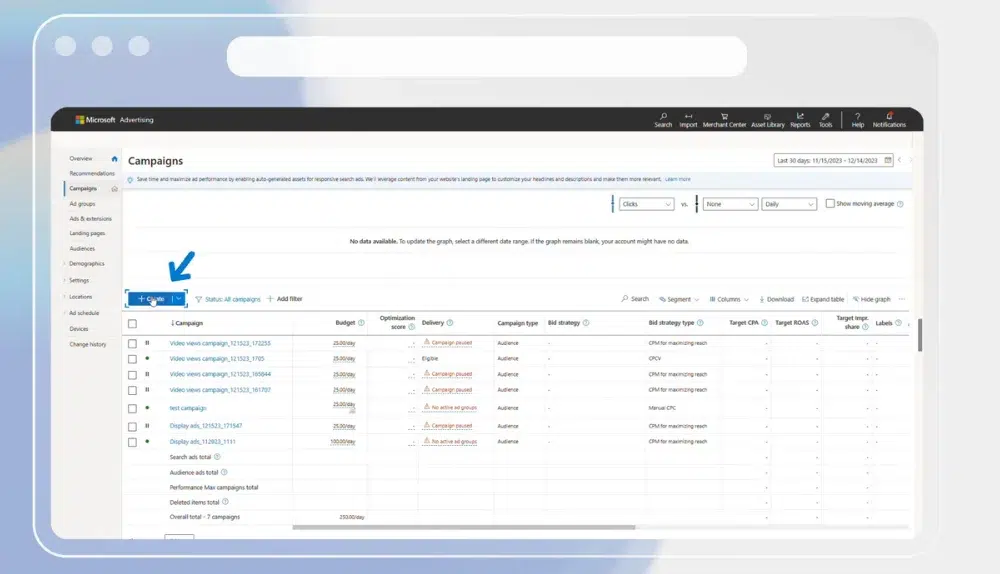Open the test campaign link
The image size is (1000, 574).
click(x=188, y=408)
